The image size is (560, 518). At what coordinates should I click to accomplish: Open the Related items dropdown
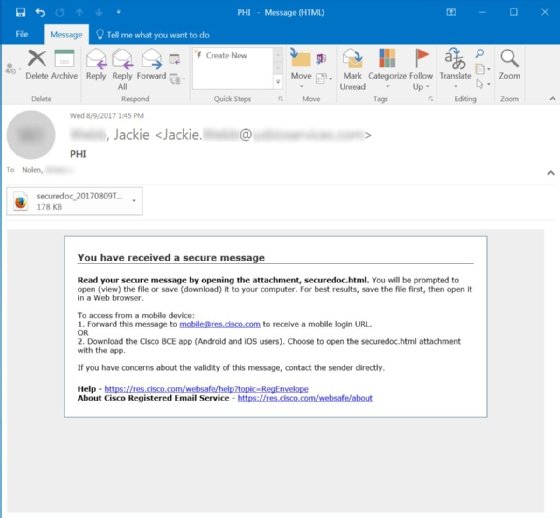[x=483, y=69]
